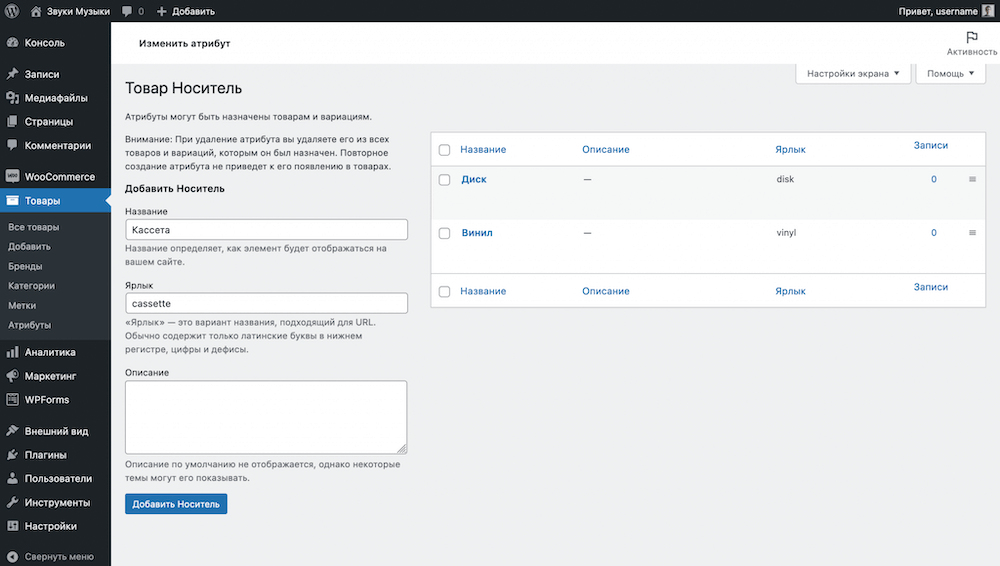
Task: Click the vinyl slug cell
Action: point(786,233)
